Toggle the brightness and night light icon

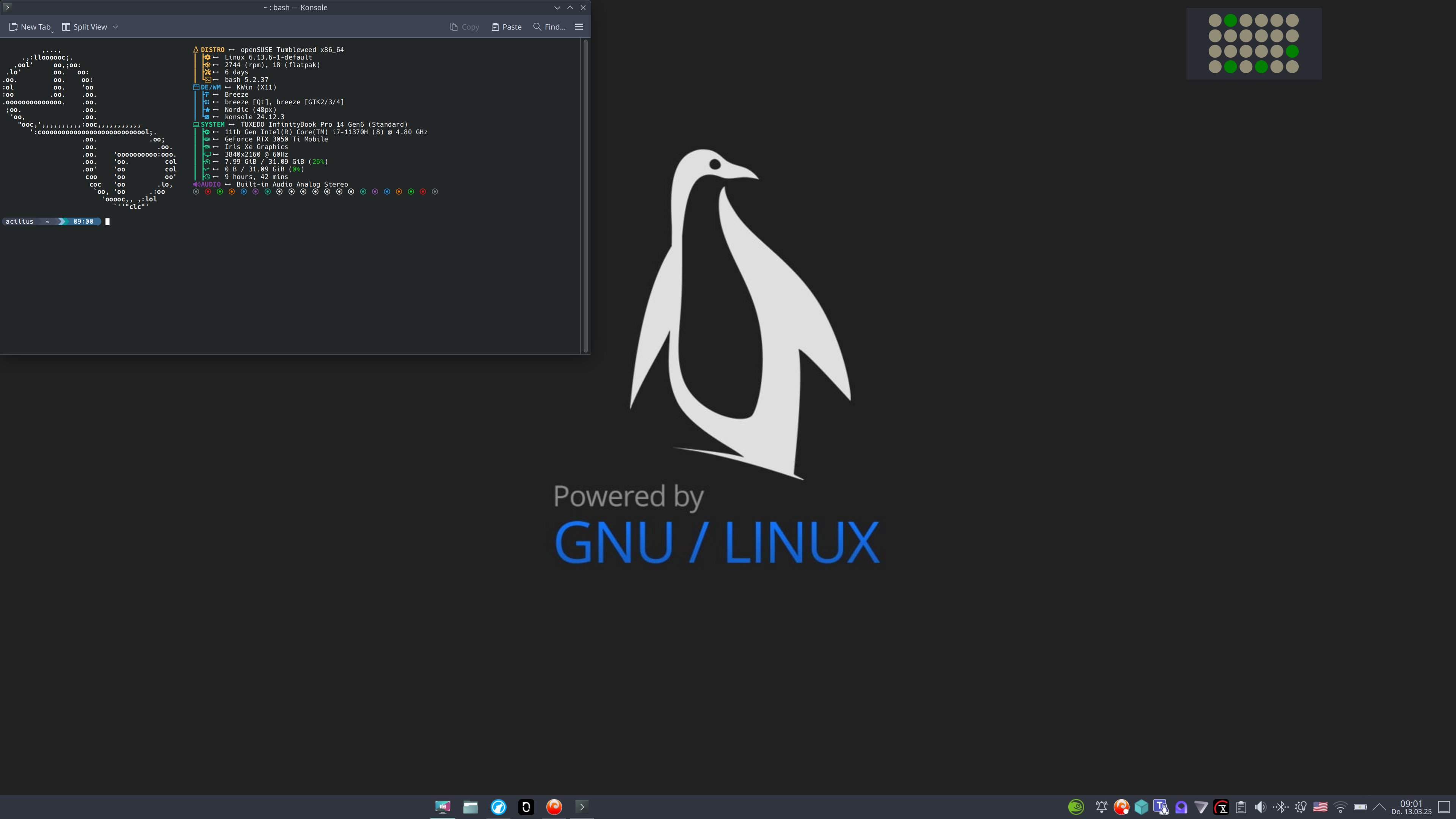click(x=1301, y=806)
